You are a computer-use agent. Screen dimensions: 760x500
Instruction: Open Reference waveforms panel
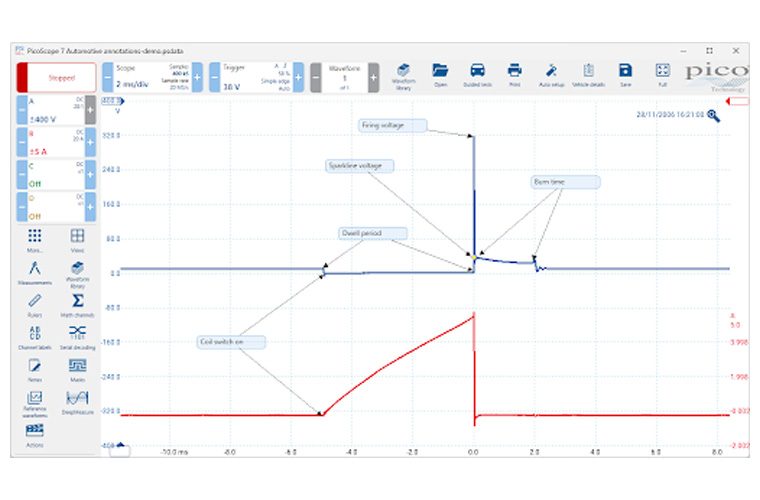(x=35, y=401)
